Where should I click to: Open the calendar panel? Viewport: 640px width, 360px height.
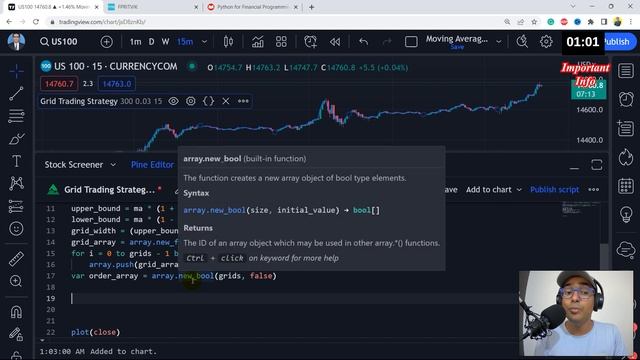point(626,186)
